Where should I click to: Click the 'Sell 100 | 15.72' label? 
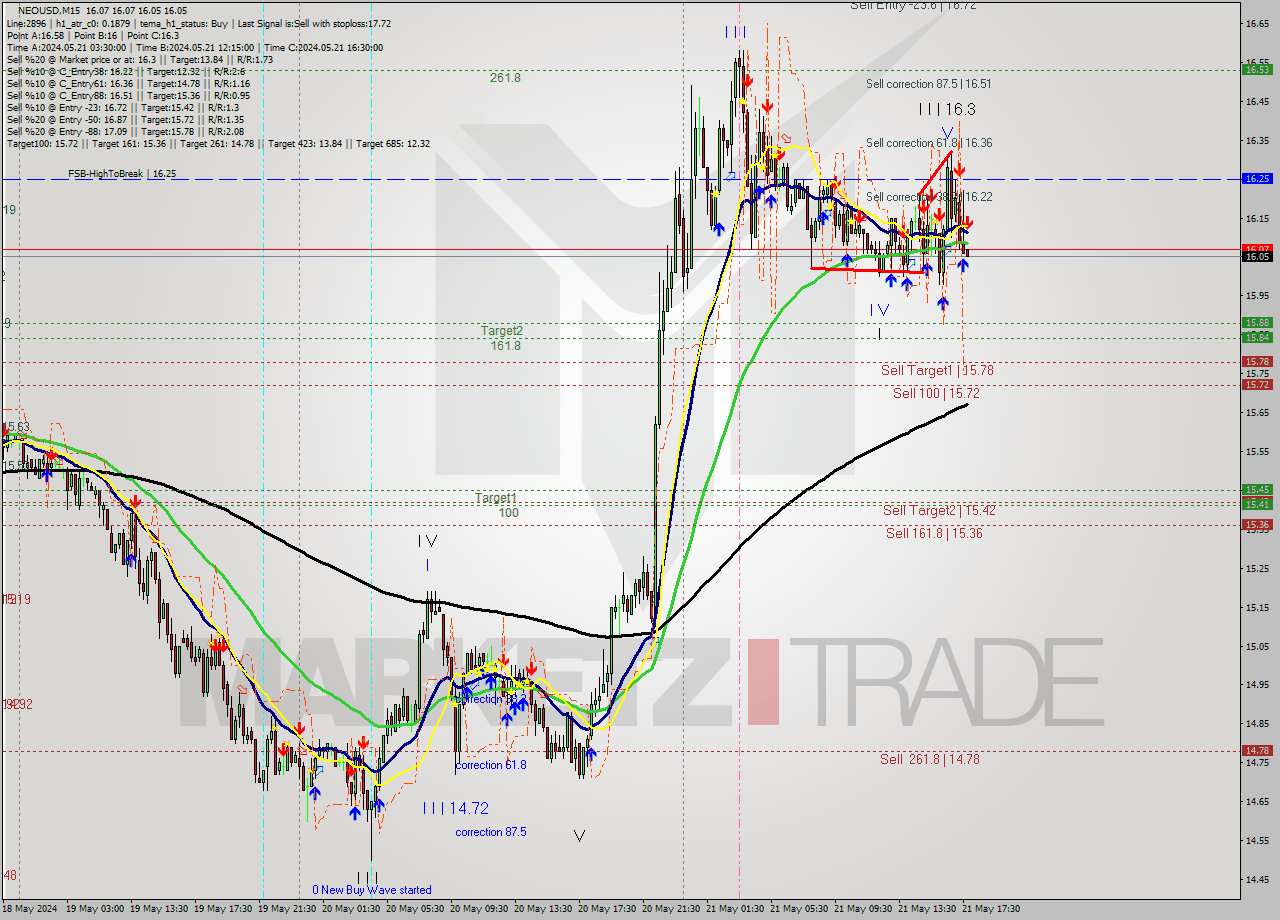936,394
